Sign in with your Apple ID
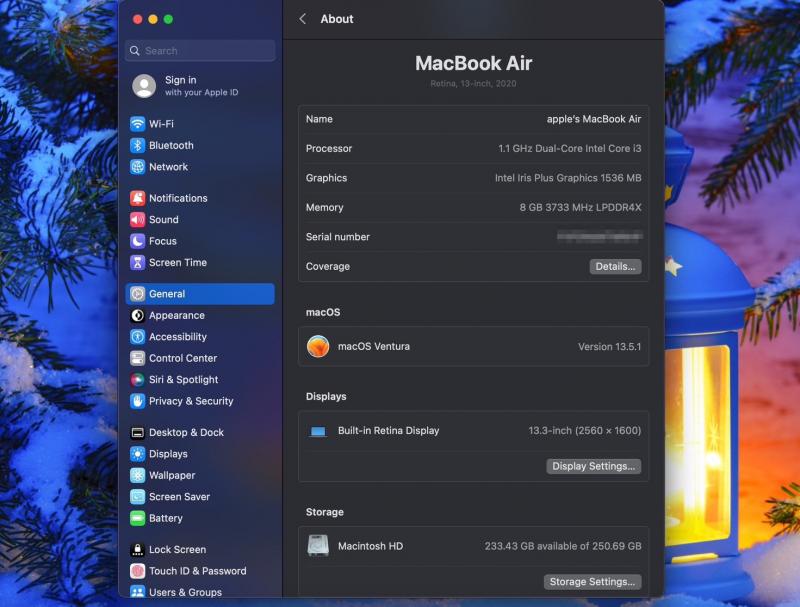Image resolution: width=800 pixels, height=607 pixels. (201, 86)
